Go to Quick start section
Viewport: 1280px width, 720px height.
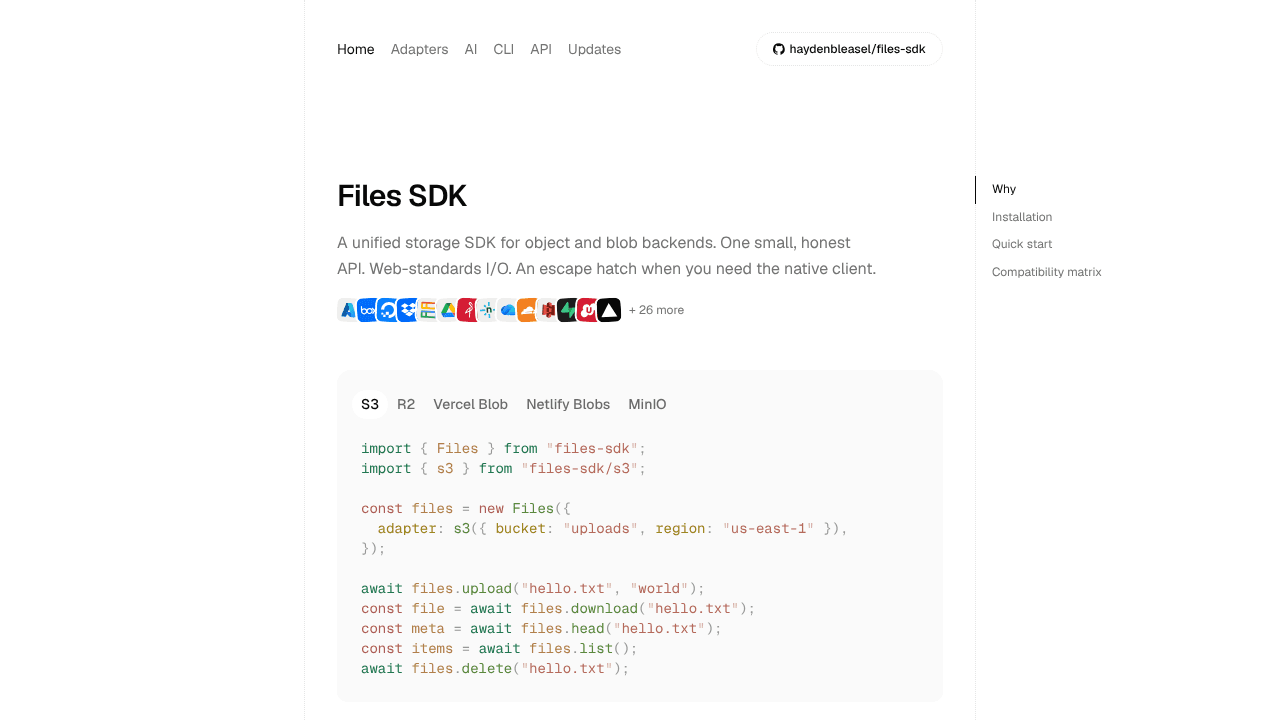point(1022,244)
